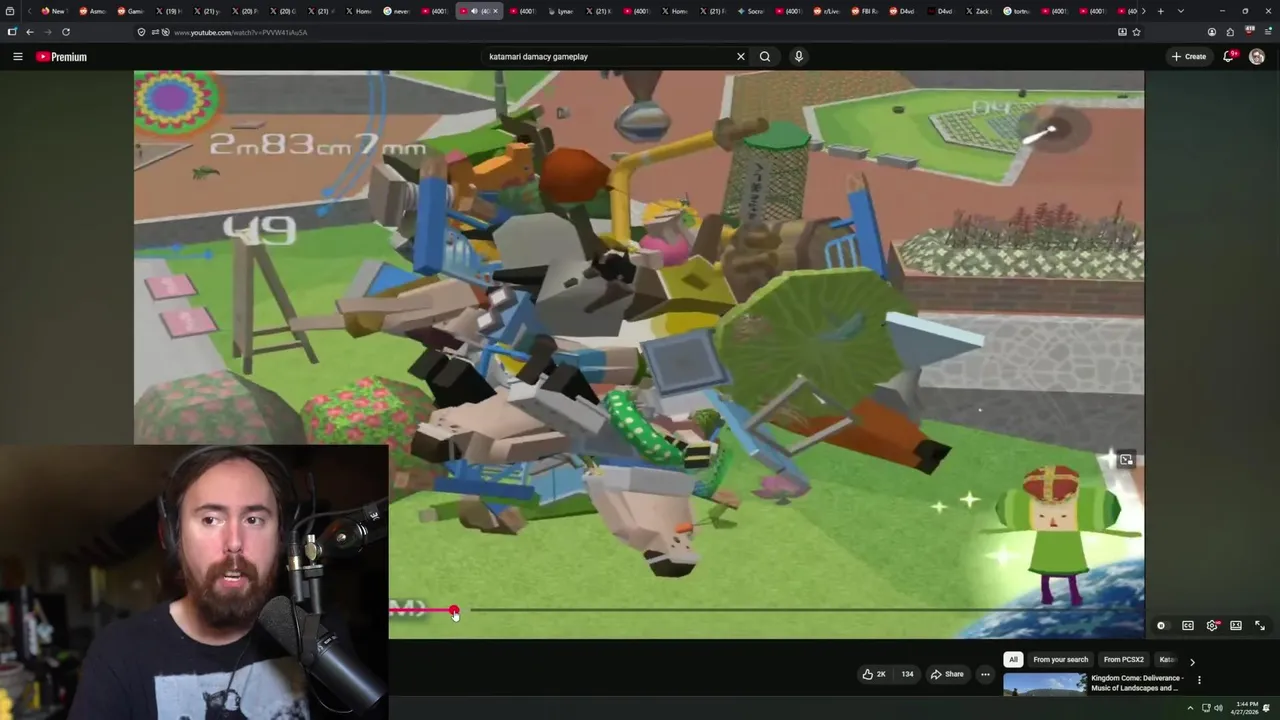Run search with the magnifying glass button
Screen dimensions: 1280x720
pos(765,57)
